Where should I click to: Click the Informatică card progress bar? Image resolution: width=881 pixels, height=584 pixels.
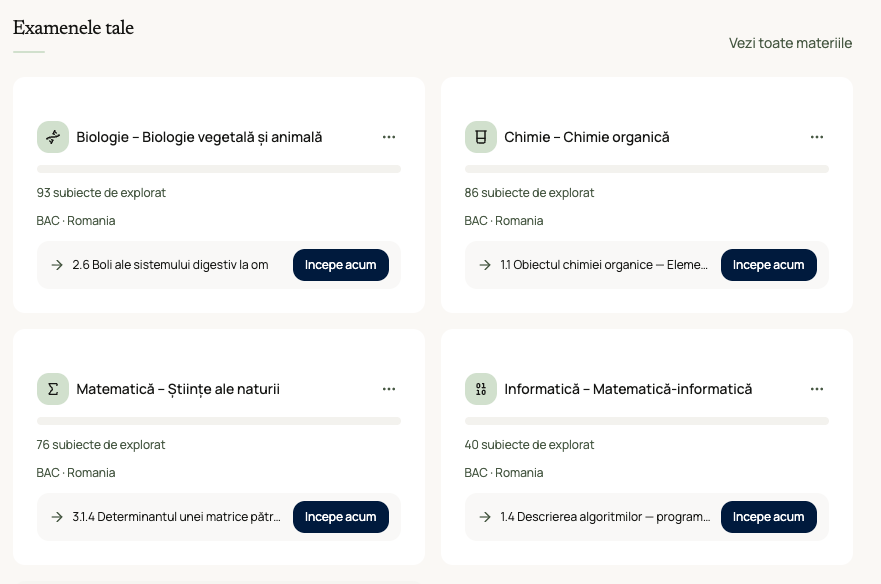tap(647, 421)
